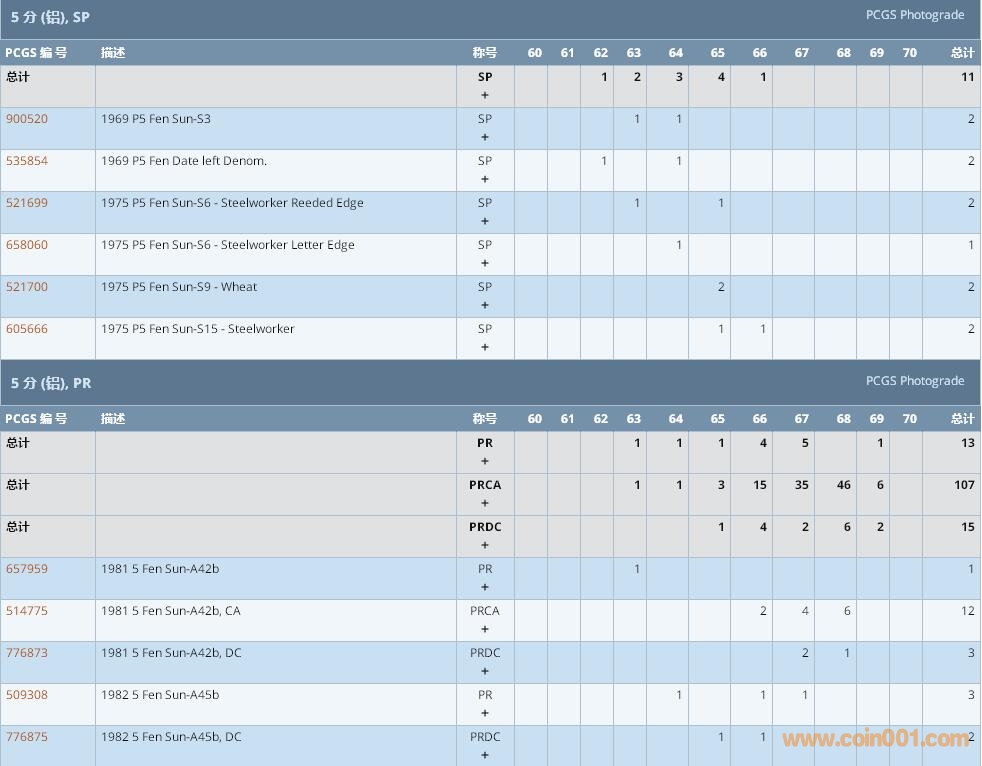
Task: Click PCGS 编号 column header in SP table
Action: [x=36, y=53]
